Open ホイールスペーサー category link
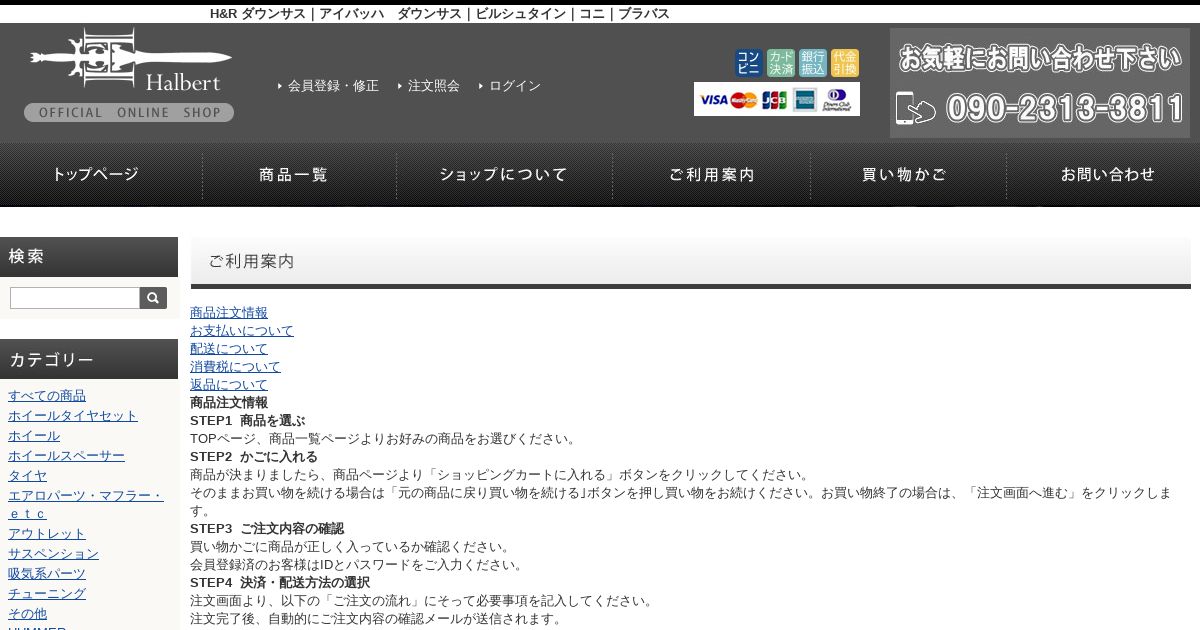1200x630 pixels. point(66,456)
